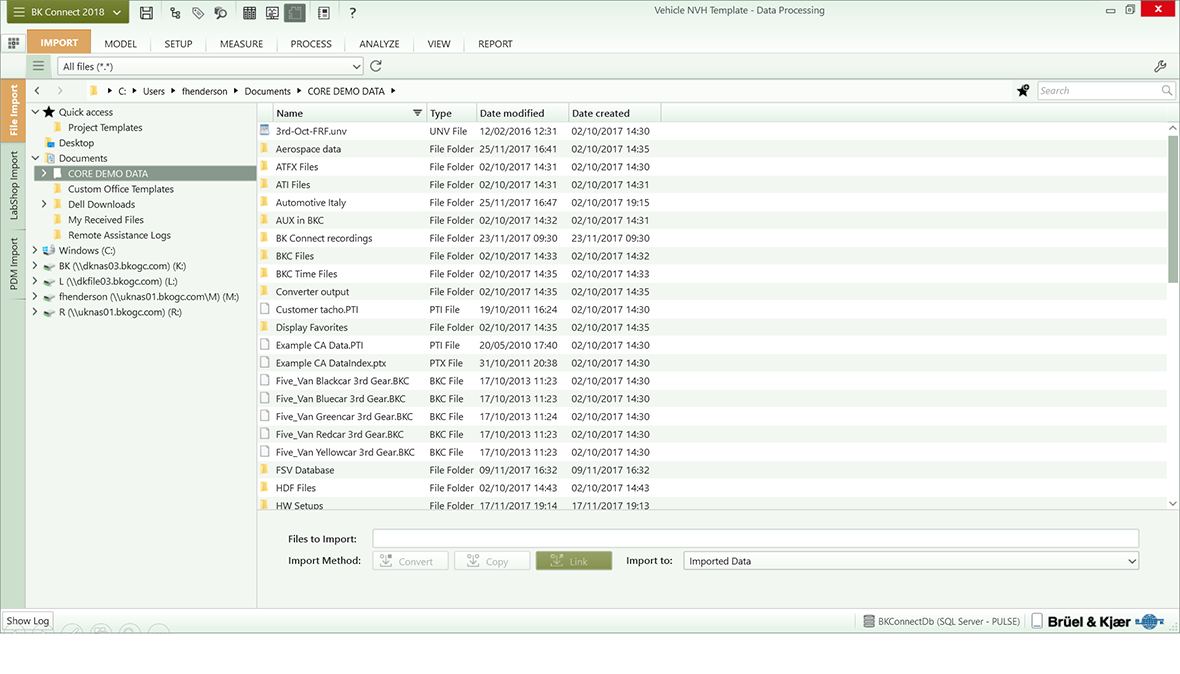Refresh the file list with the reload icon
The width and height of the screenshot is (1180, 674).
(376, 66)
